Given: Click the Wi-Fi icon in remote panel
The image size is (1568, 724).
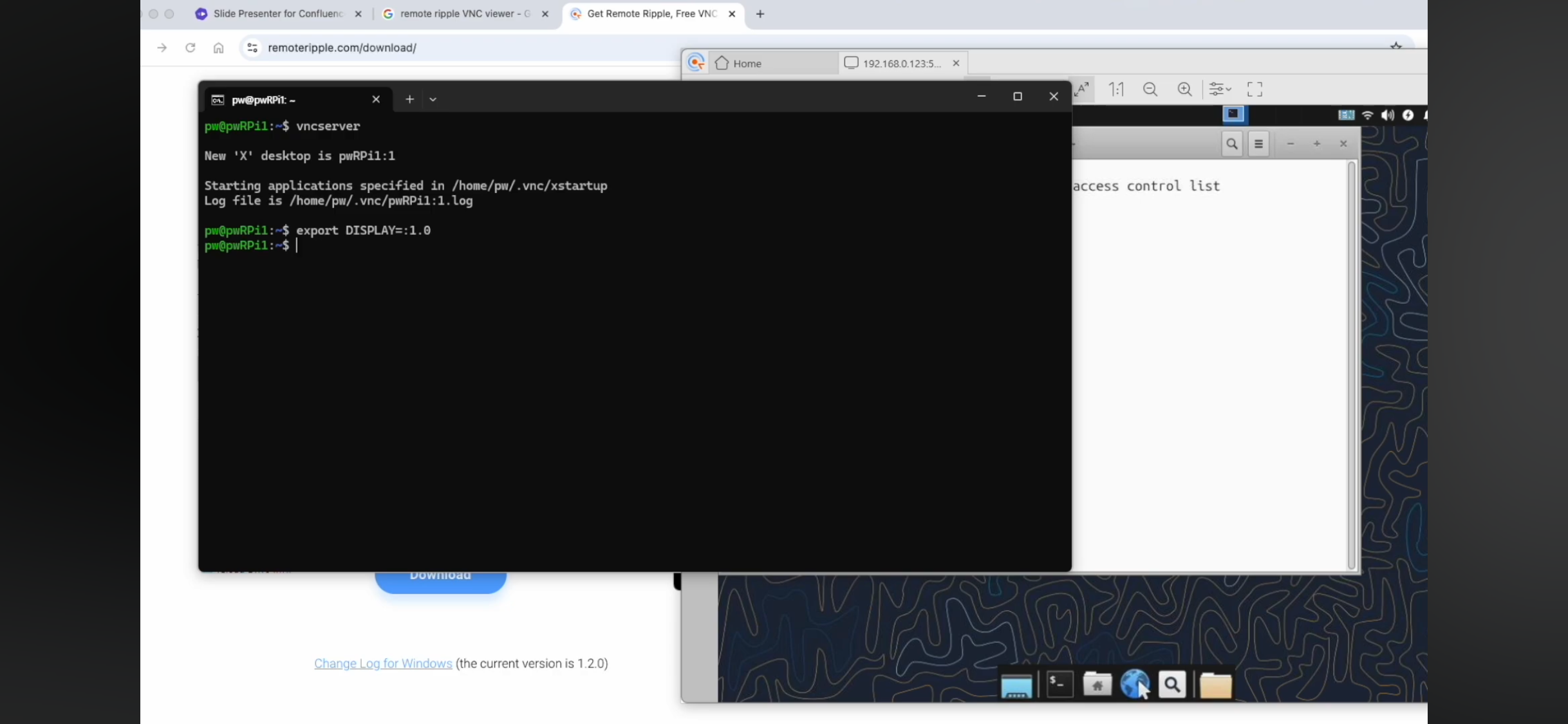Looking at the screenshot, I should [1367, 115].
